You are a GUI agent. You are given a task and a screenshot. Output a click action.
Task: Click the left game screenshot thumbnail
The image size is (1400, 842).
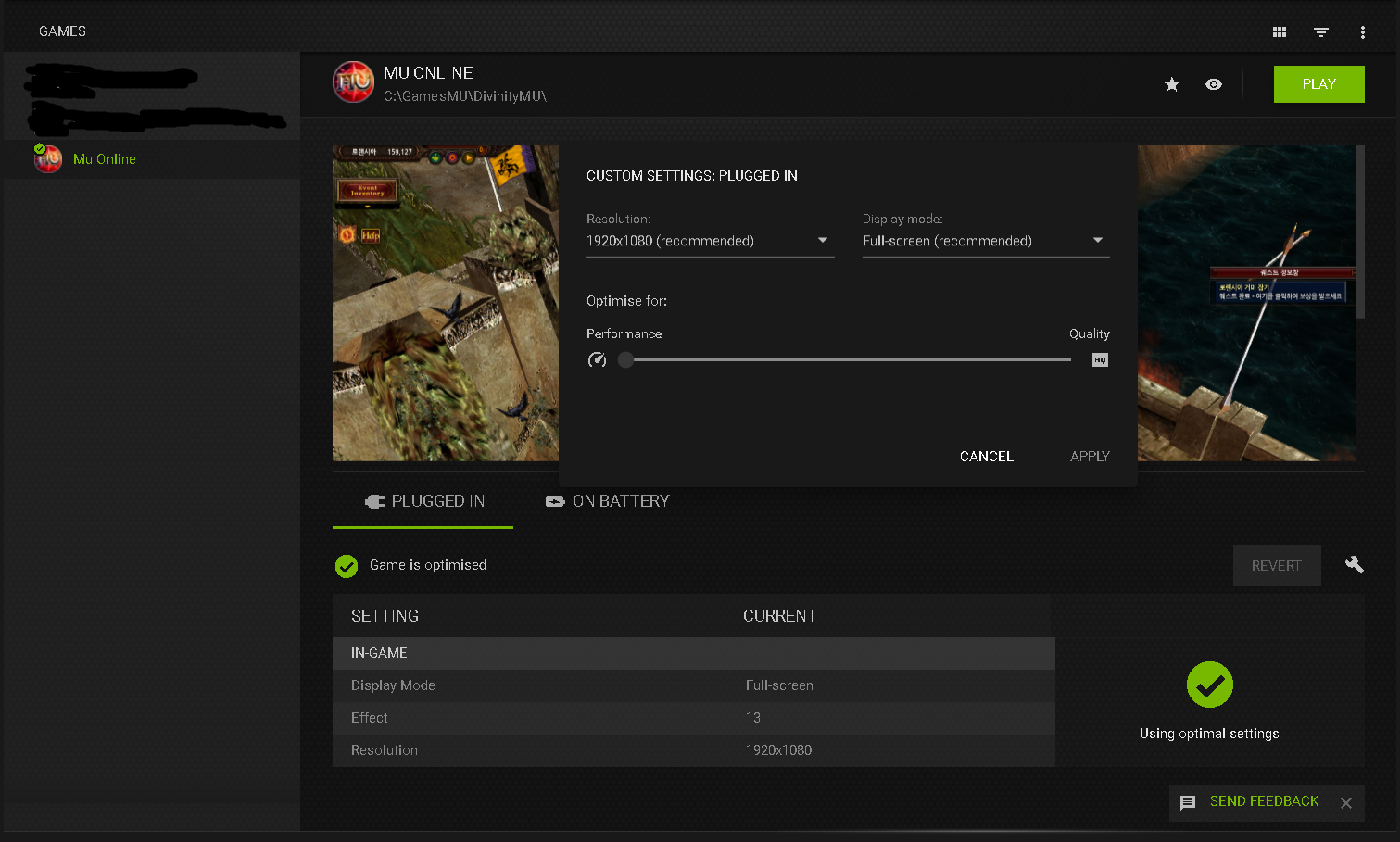[x=446, y=303]
